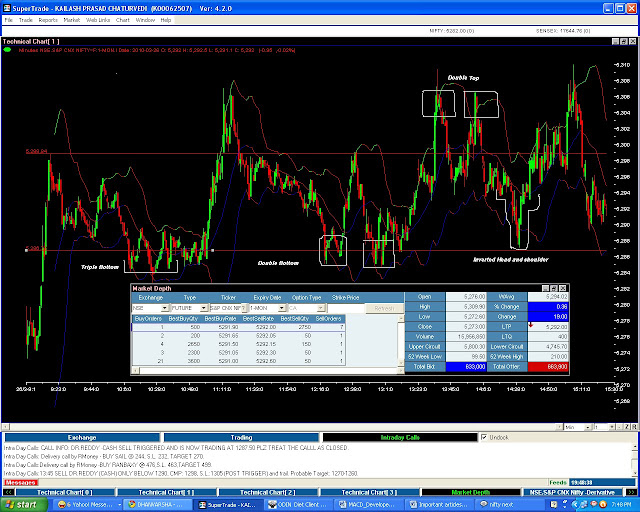The width and height of the screenshot is (640, 512).
Task: Switch to the Exchange messages tab
Action: (x=82, y=437)
